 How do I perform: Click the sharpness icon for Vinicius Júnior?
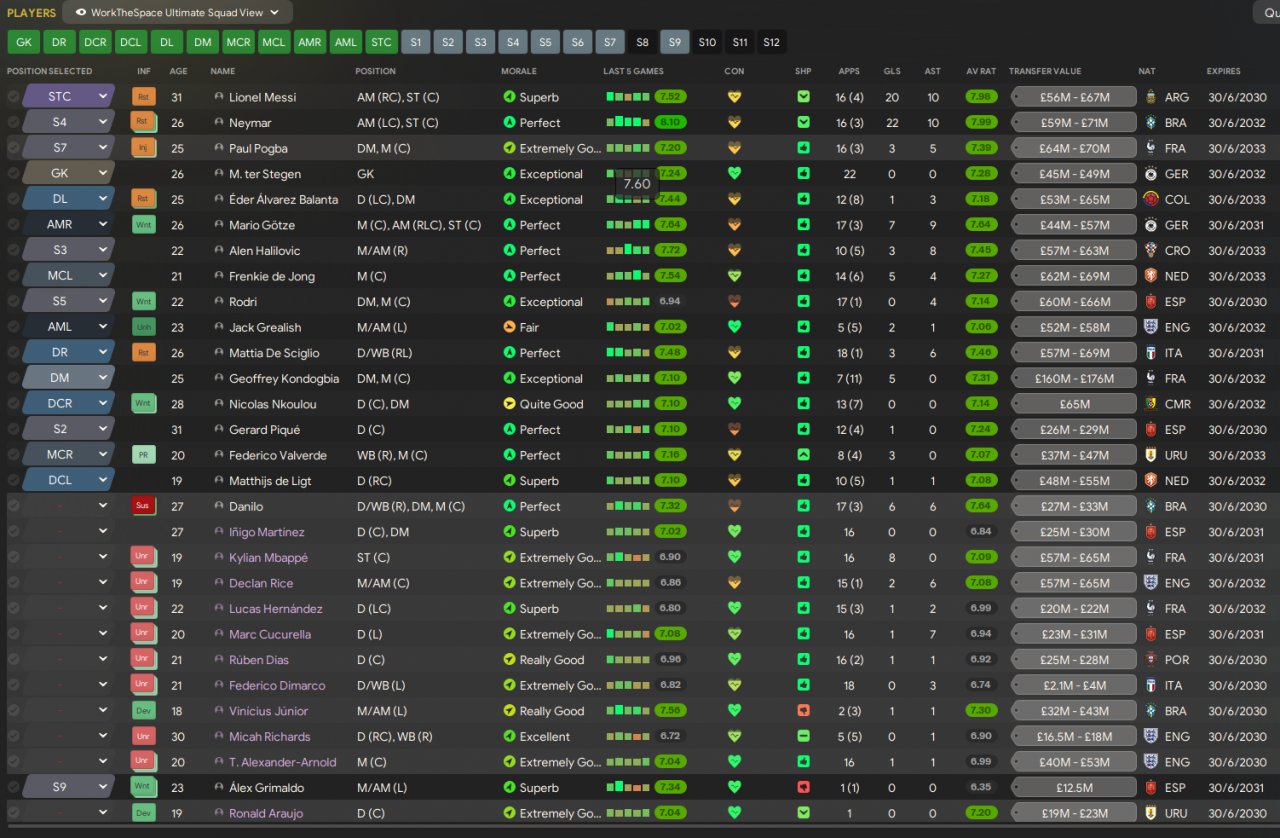[x=803, y=711]
